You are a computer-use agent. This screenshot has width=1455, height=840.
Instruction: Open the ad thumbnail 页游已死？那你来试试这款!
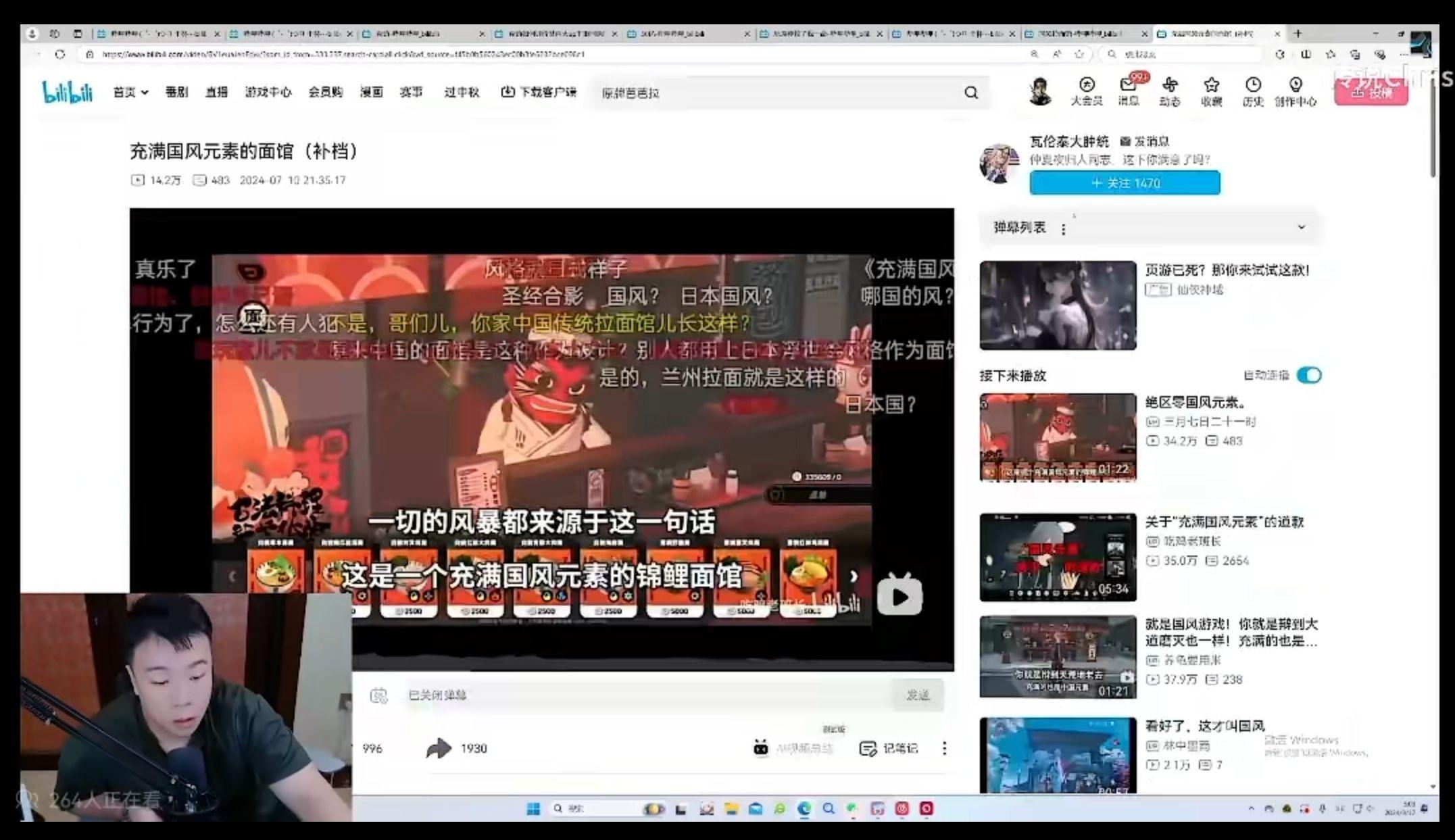point(1058,305)
